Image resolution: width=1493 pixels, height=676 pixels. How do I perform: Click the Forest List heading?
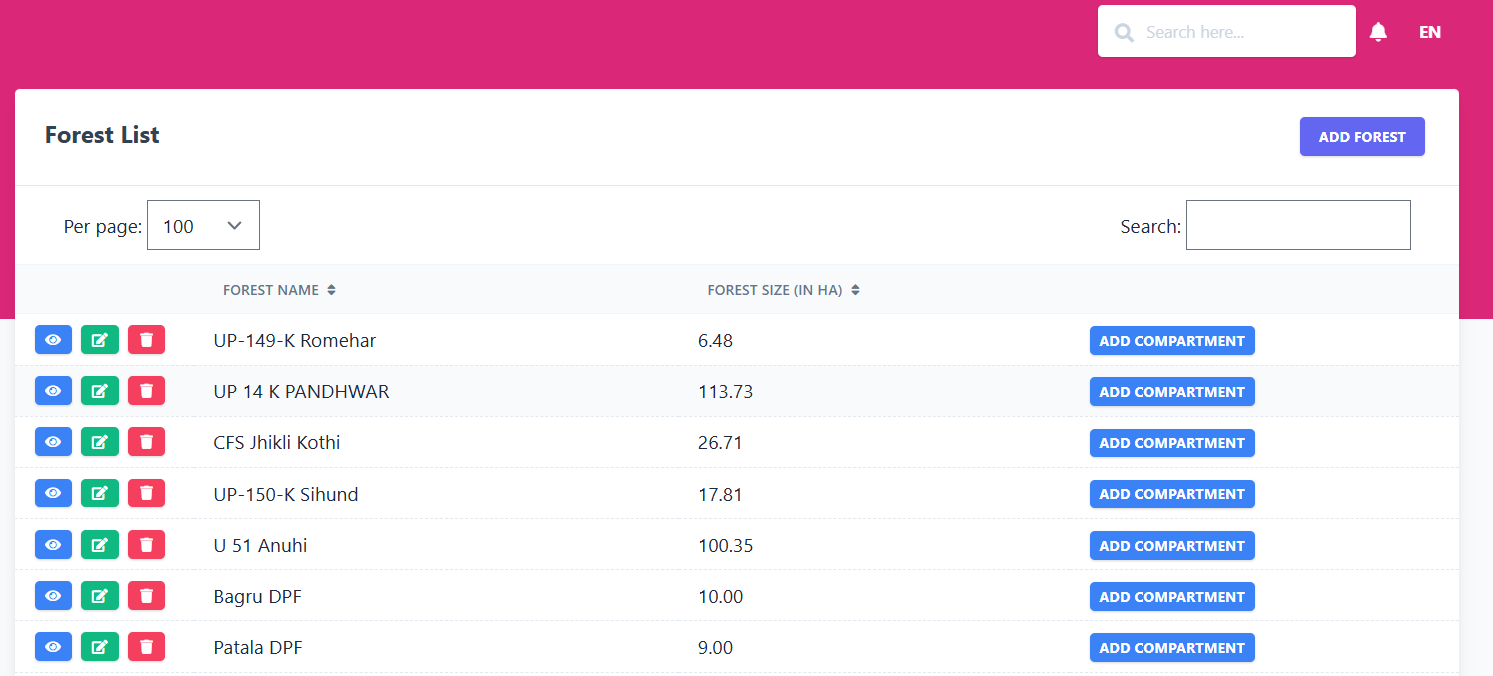[x=101, y=135]
